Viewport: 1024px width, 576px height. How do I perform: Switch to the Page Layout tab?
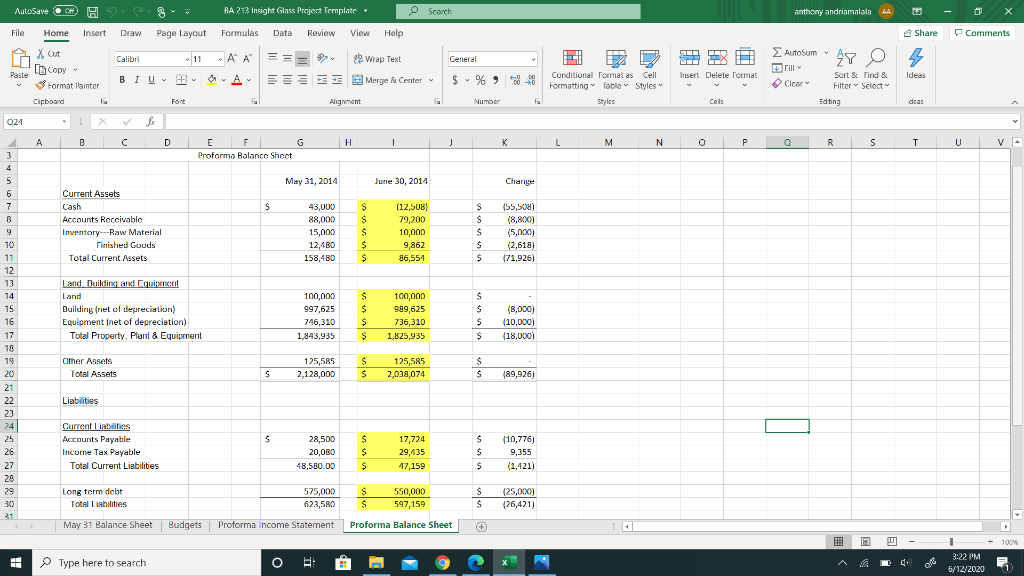point(181,33)
